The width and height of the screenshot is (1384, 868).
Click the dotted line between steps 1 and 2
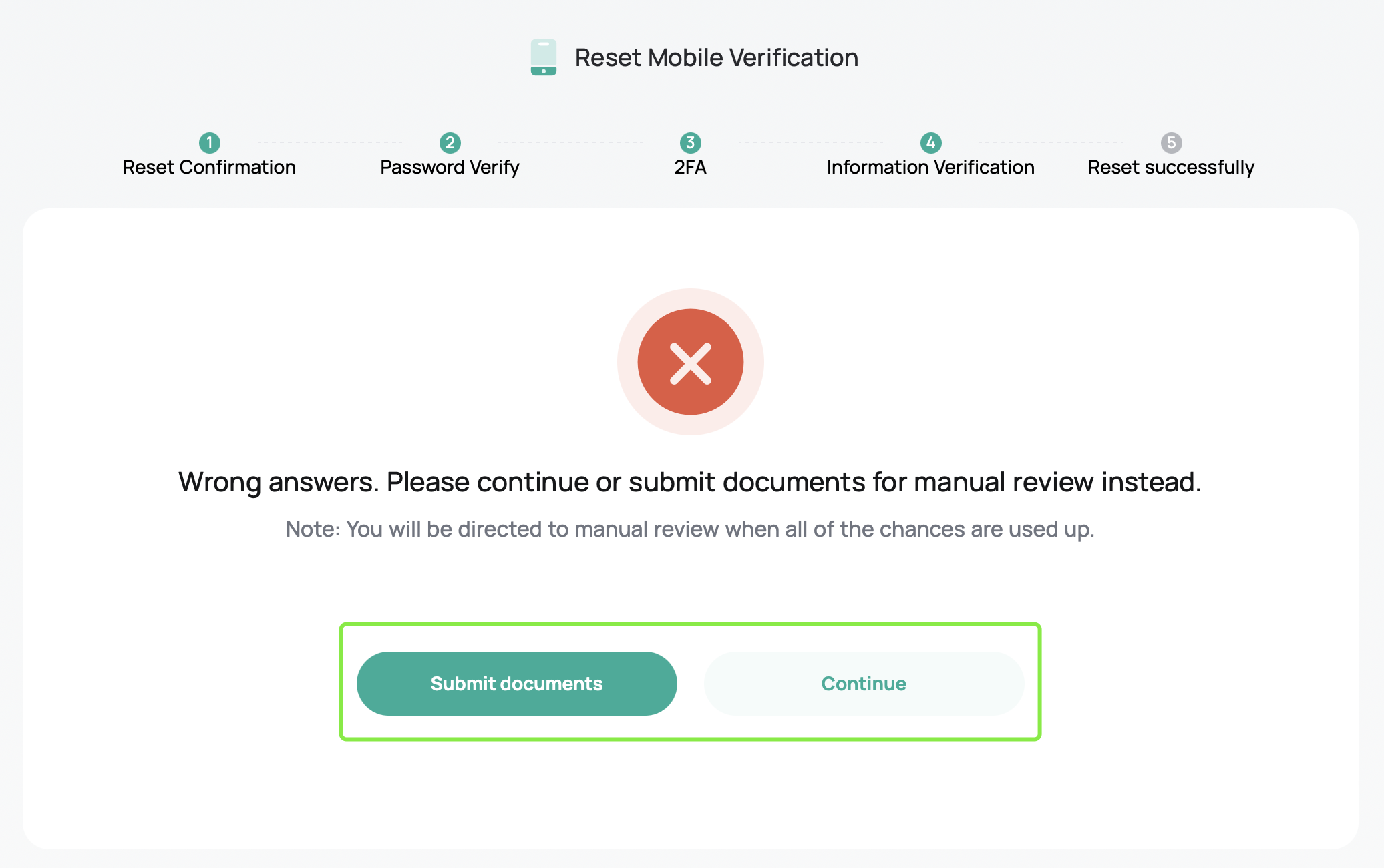click(x=330, y=142)
